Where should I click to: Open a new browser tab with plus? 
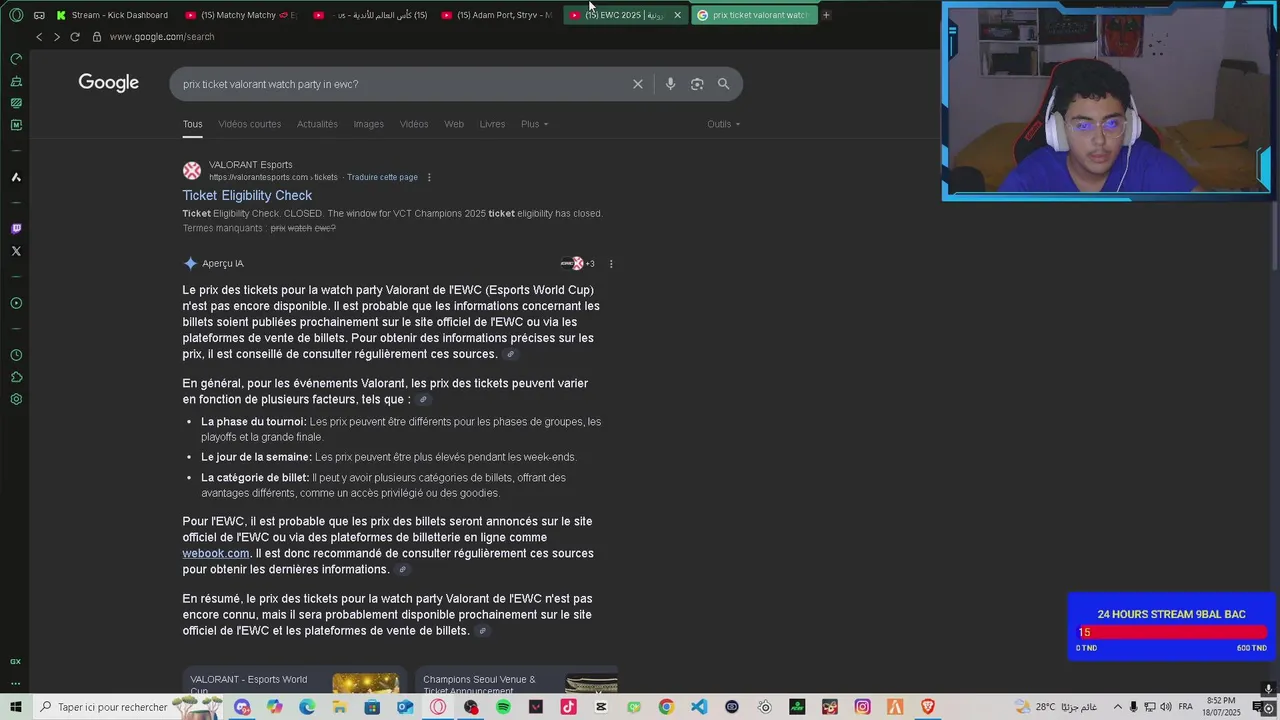(826, 15)
